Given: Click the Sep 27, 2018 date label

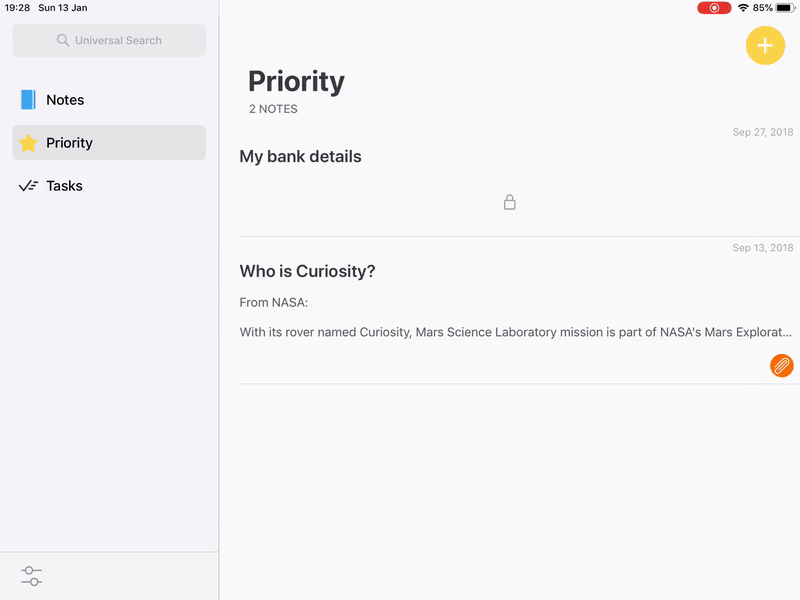Looking at the screenshot, I should pos(763,132).
